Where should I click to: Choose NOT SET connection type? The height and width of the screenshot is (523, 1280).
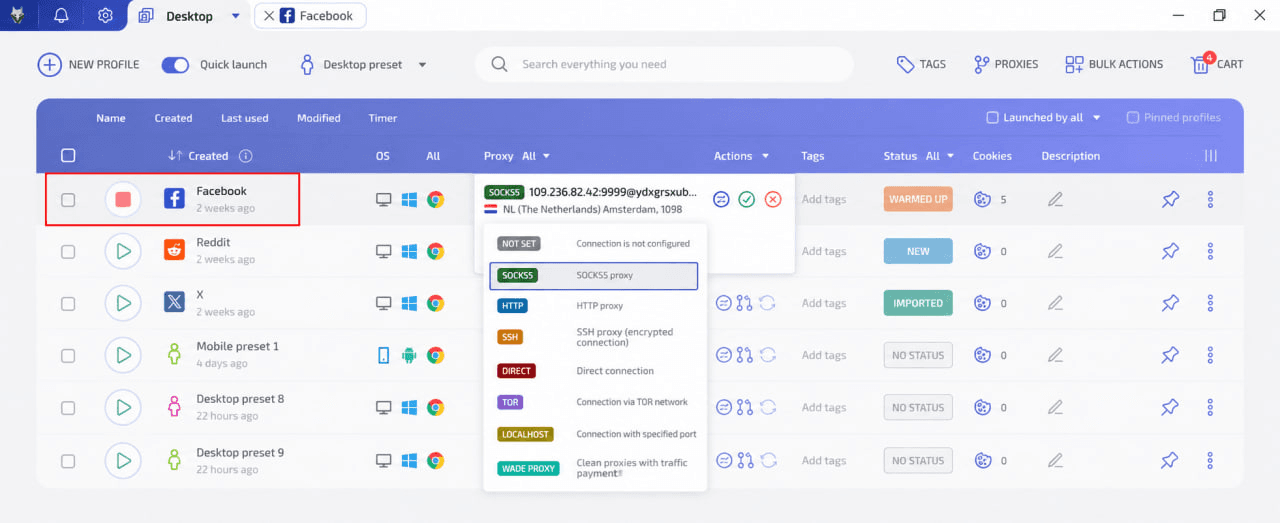(594, 243)
